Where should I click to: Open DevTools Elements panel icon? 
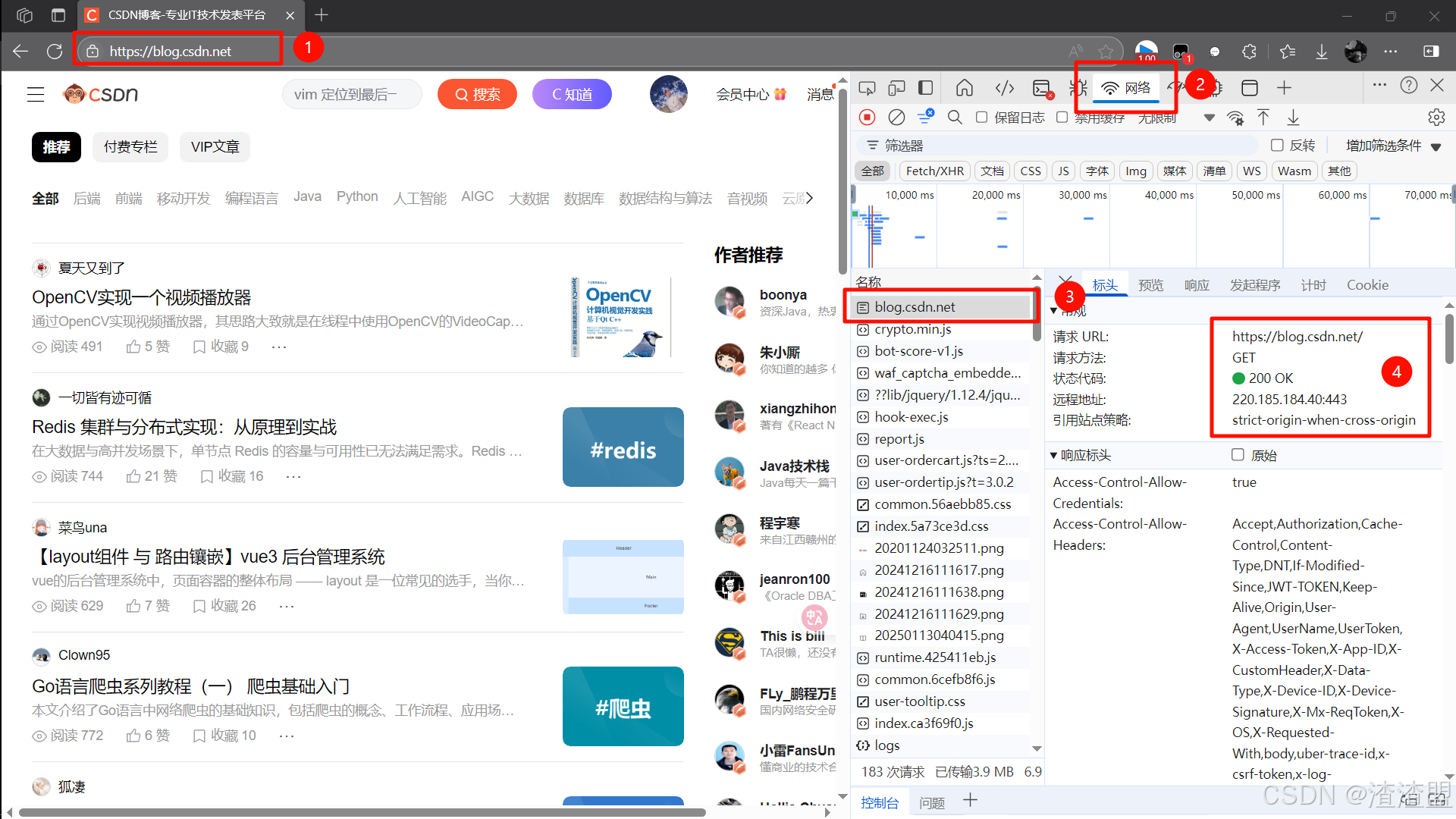click(1005, 88)
